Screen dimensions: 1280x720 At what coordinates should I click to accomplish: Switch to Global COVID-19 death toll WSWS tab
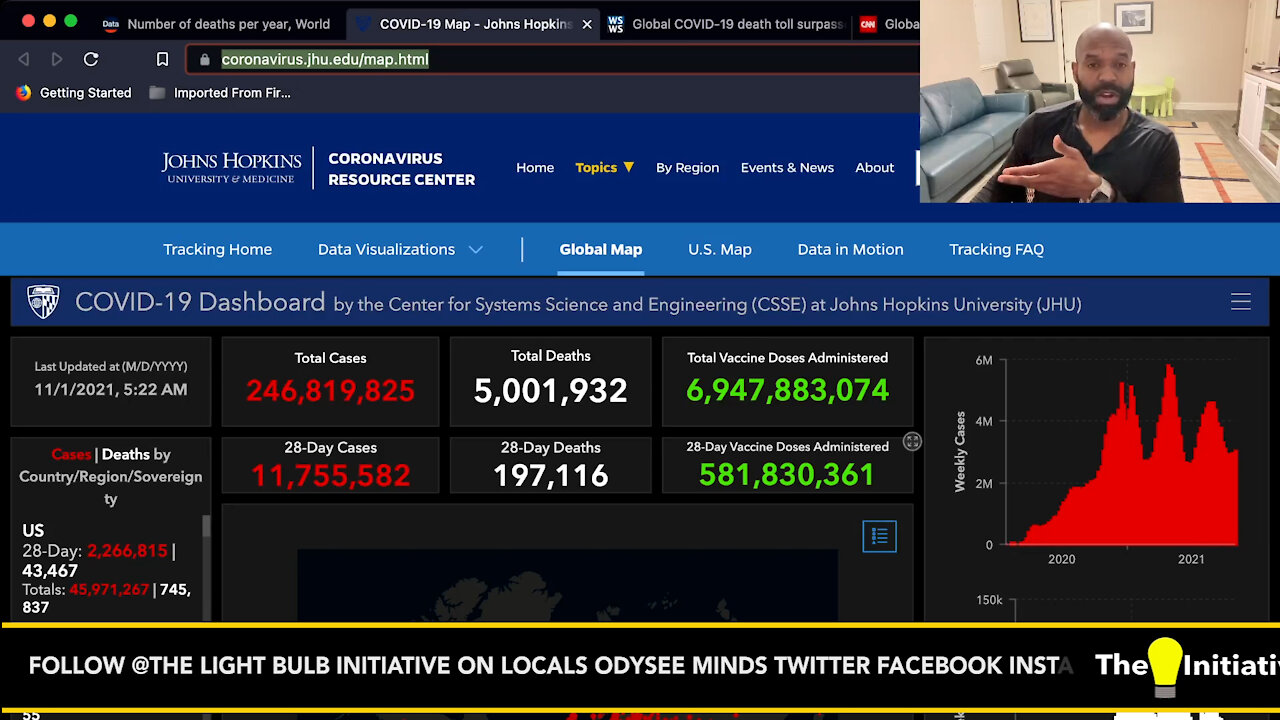tap(727, 24)
